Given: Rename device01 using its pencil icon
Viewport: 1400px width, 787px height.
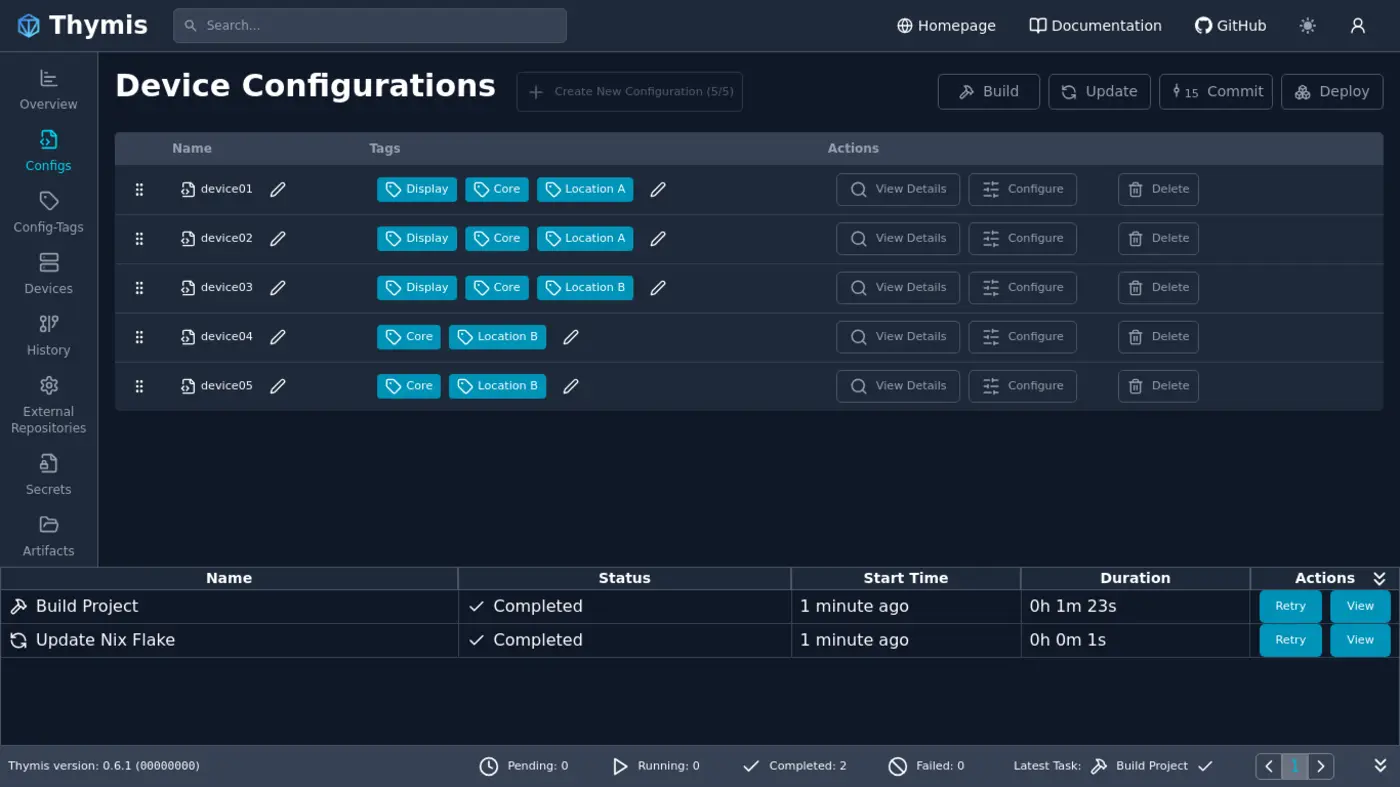Looking at the screenshot, I should (x=277, y=188).
